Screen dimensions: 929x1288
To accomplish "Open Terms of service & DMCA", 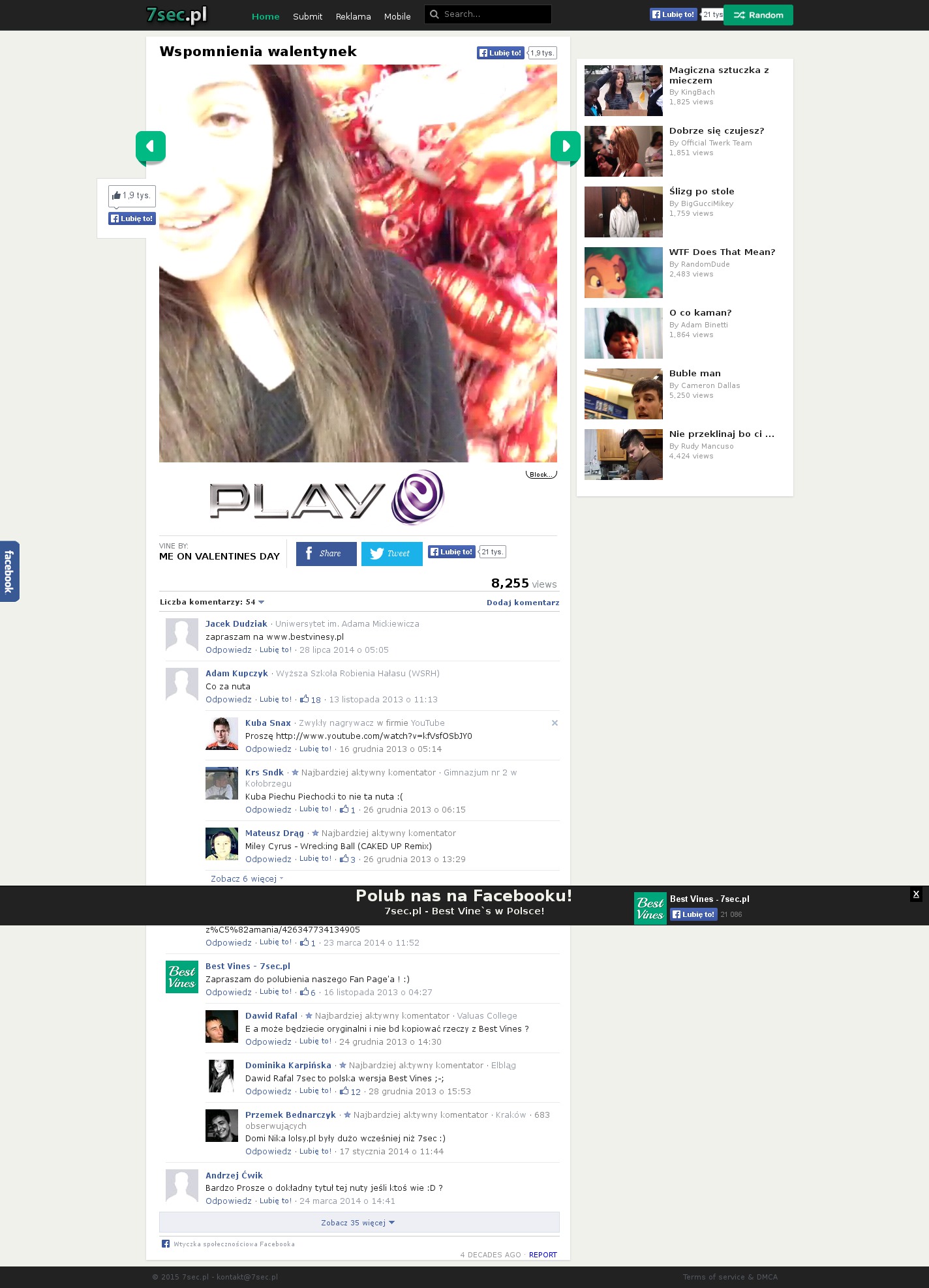I will [x=730, y=1277].
